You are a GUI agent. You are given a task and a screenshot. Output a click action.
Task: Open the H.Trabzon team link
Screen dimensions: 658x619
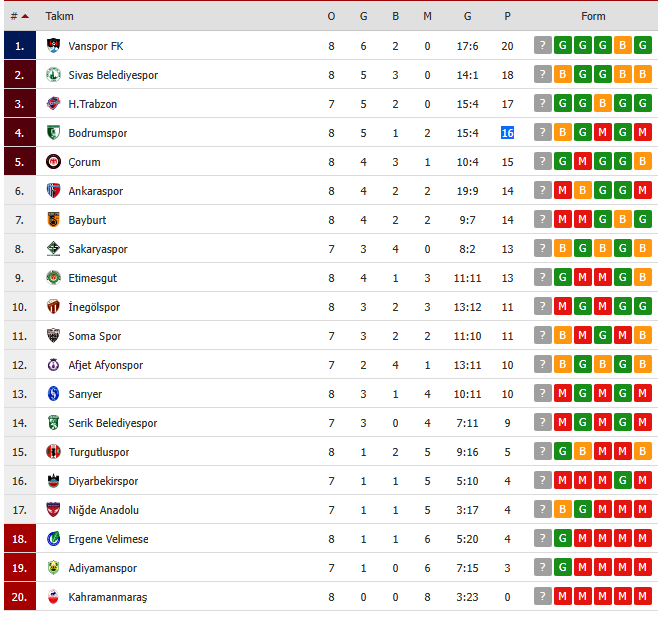pos(93,104)
